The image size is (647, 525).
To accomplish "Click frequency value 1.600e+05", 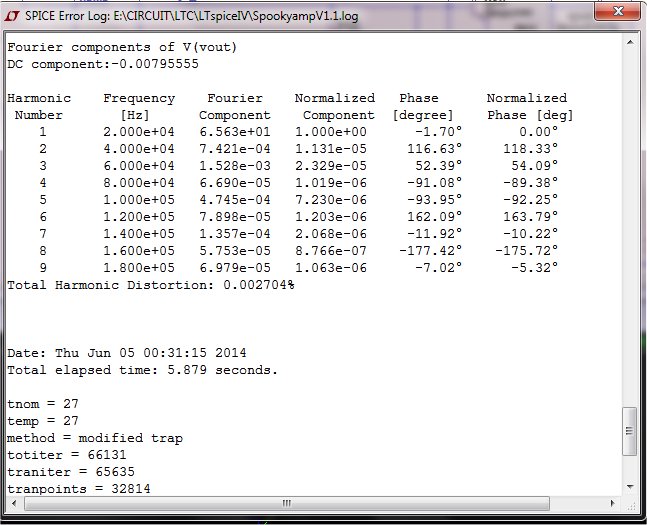I will (139, 251).
